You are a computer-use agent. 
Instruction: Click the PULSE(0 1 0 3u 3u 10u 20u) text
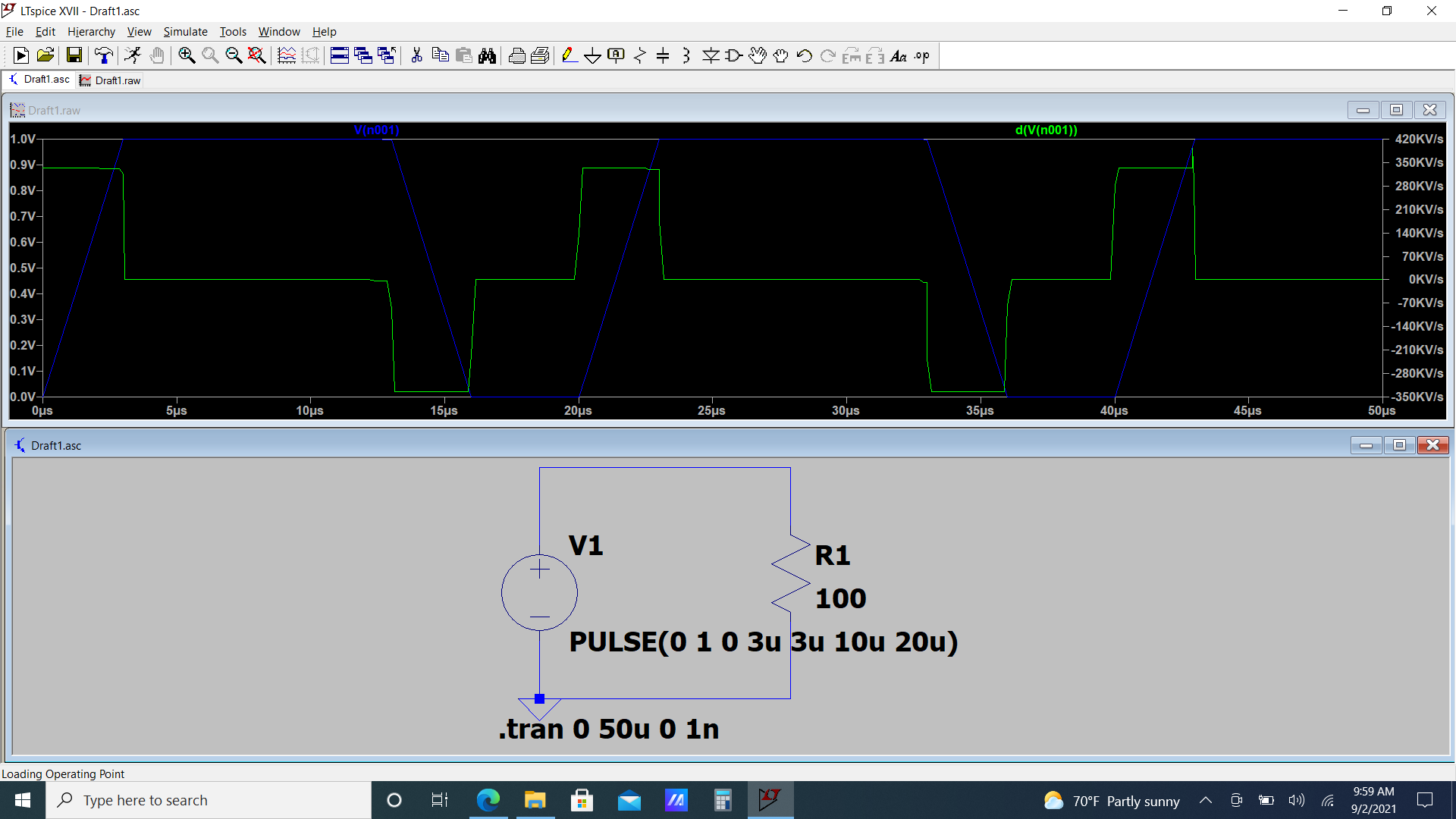point(764,642)
